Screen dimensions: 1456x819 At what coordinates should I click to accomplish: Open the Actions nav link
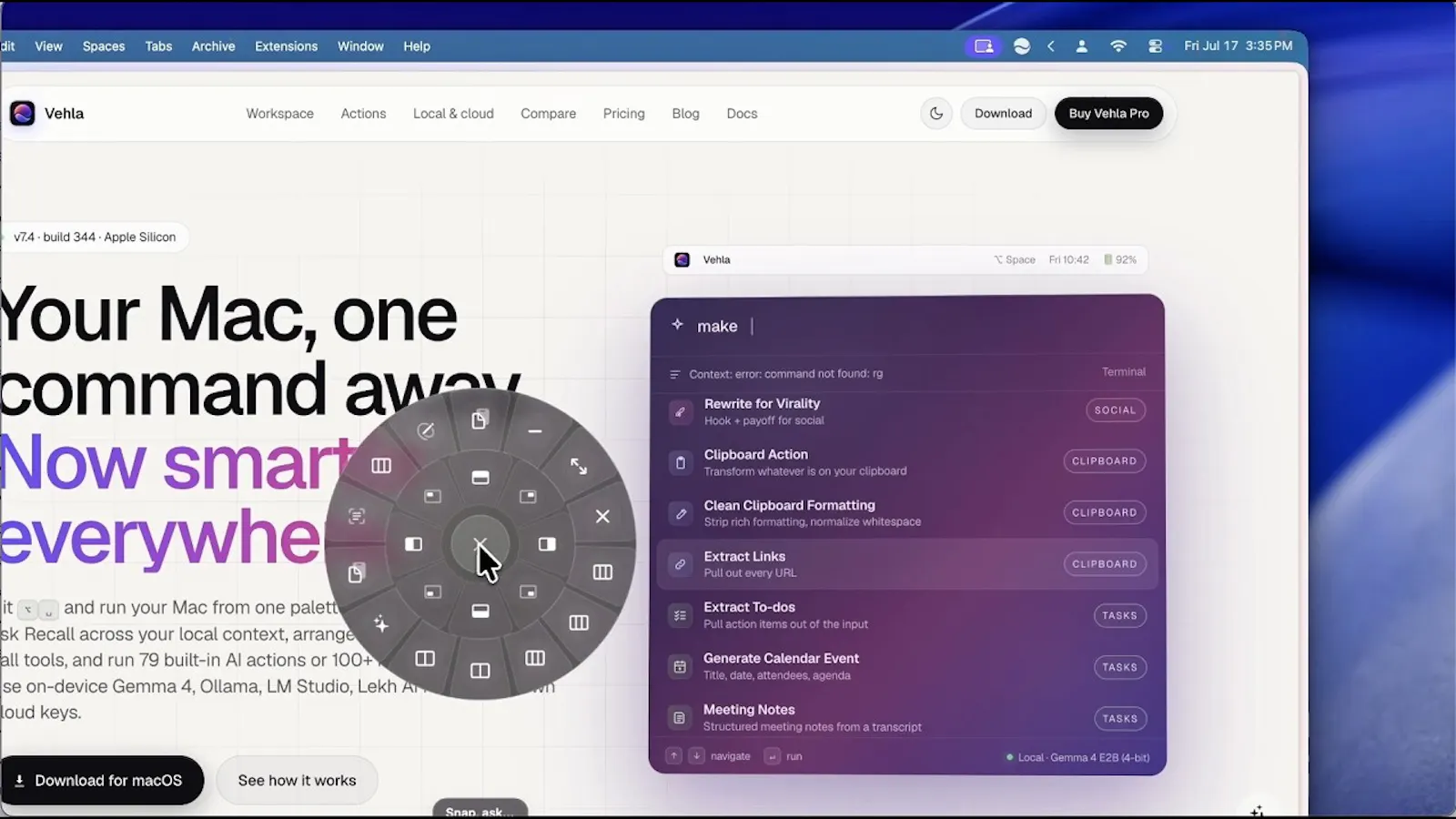pos(363,114)
